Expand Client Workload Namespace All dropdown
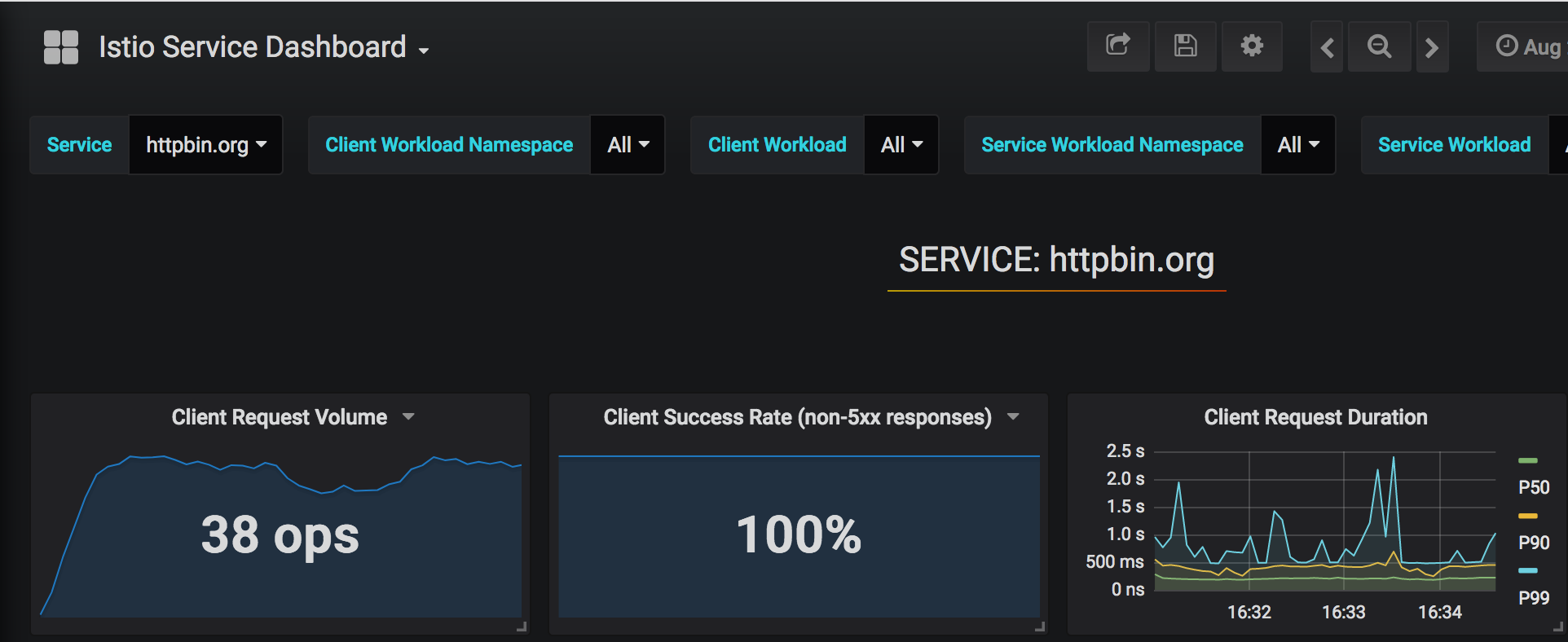The width and height of the screenshot is (1568, 642). click(628, 145)
